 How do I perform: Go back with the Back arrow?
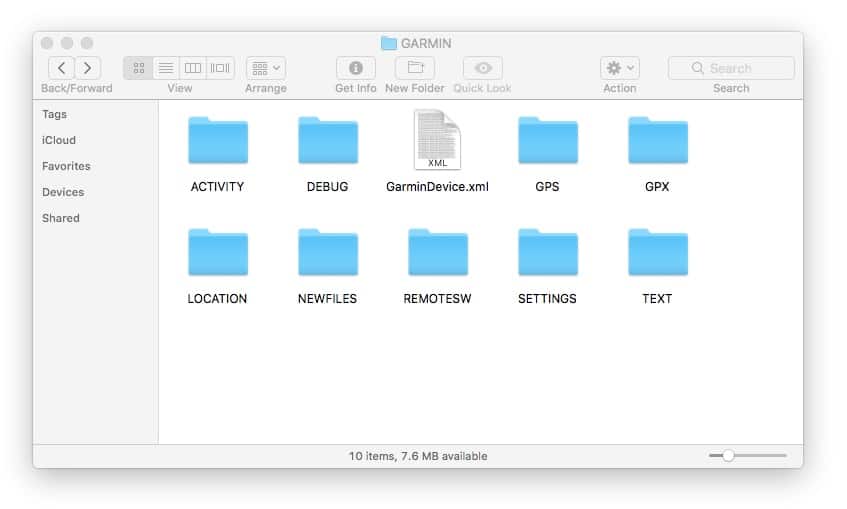pyautogui.click(x=61, y=68)
